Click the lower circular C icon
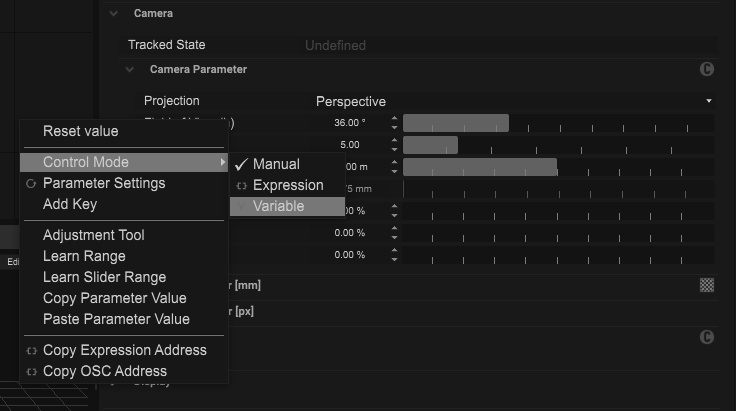This screenshot has width=736, height=411. point(707,338)
